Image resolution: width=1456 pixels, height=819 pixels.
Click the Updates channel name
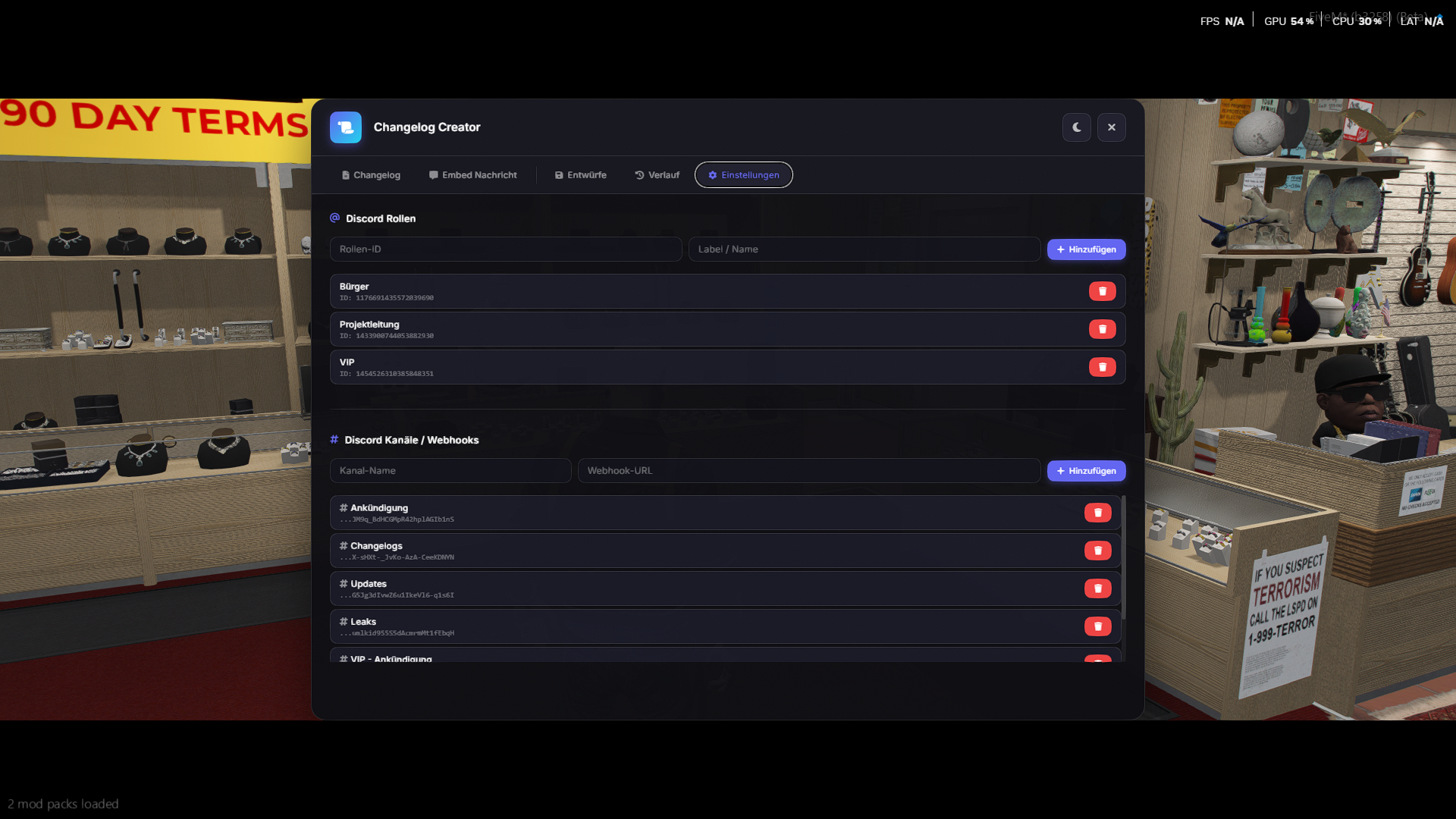(369, 584)
